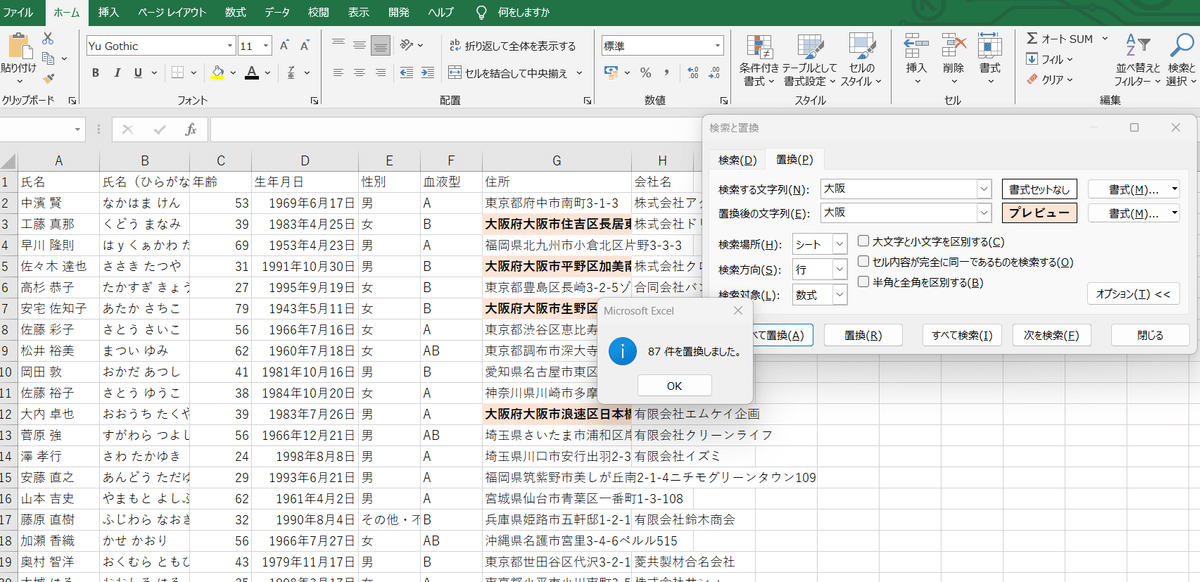This screenshot has height=582, width=1200.
Task: Toggle Bold formatting (B)
Action: tap(96, 73)
